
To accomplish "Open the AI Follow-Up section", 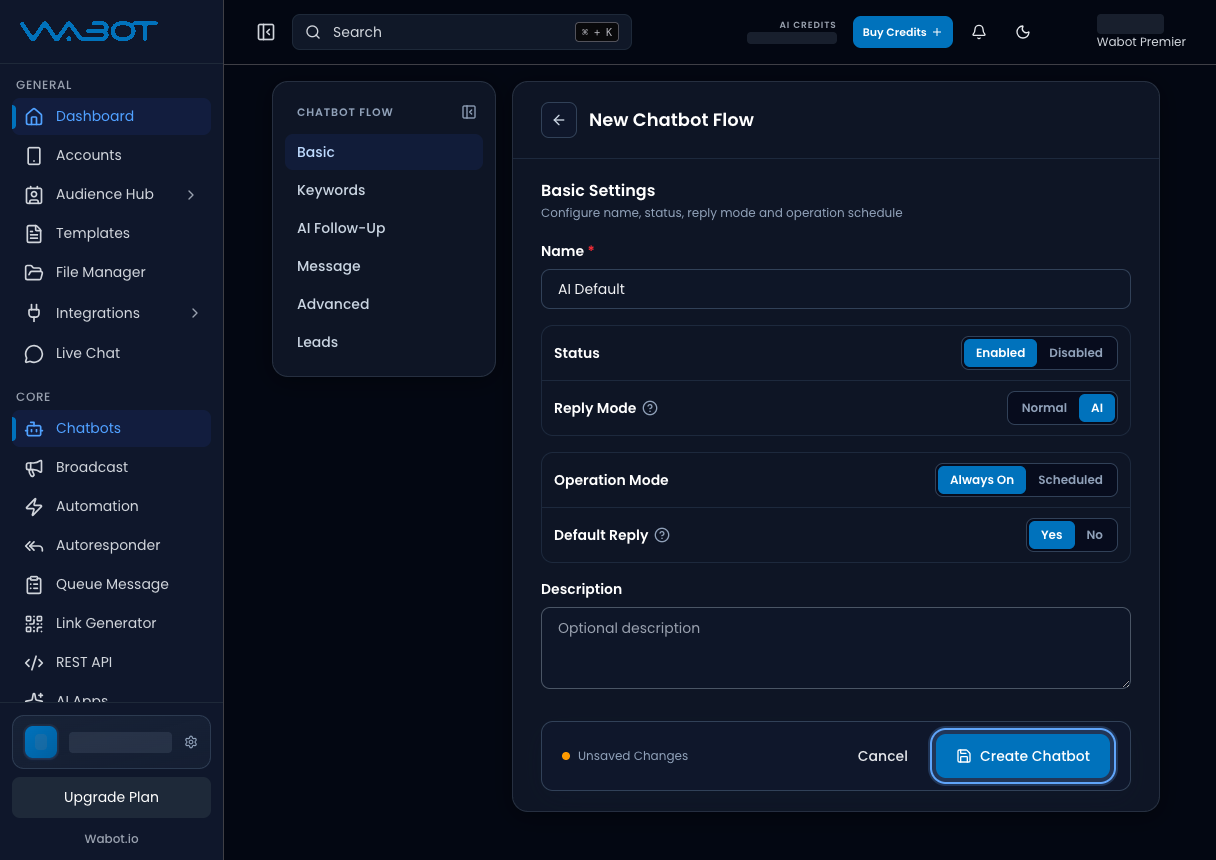I will pos(384,228).
